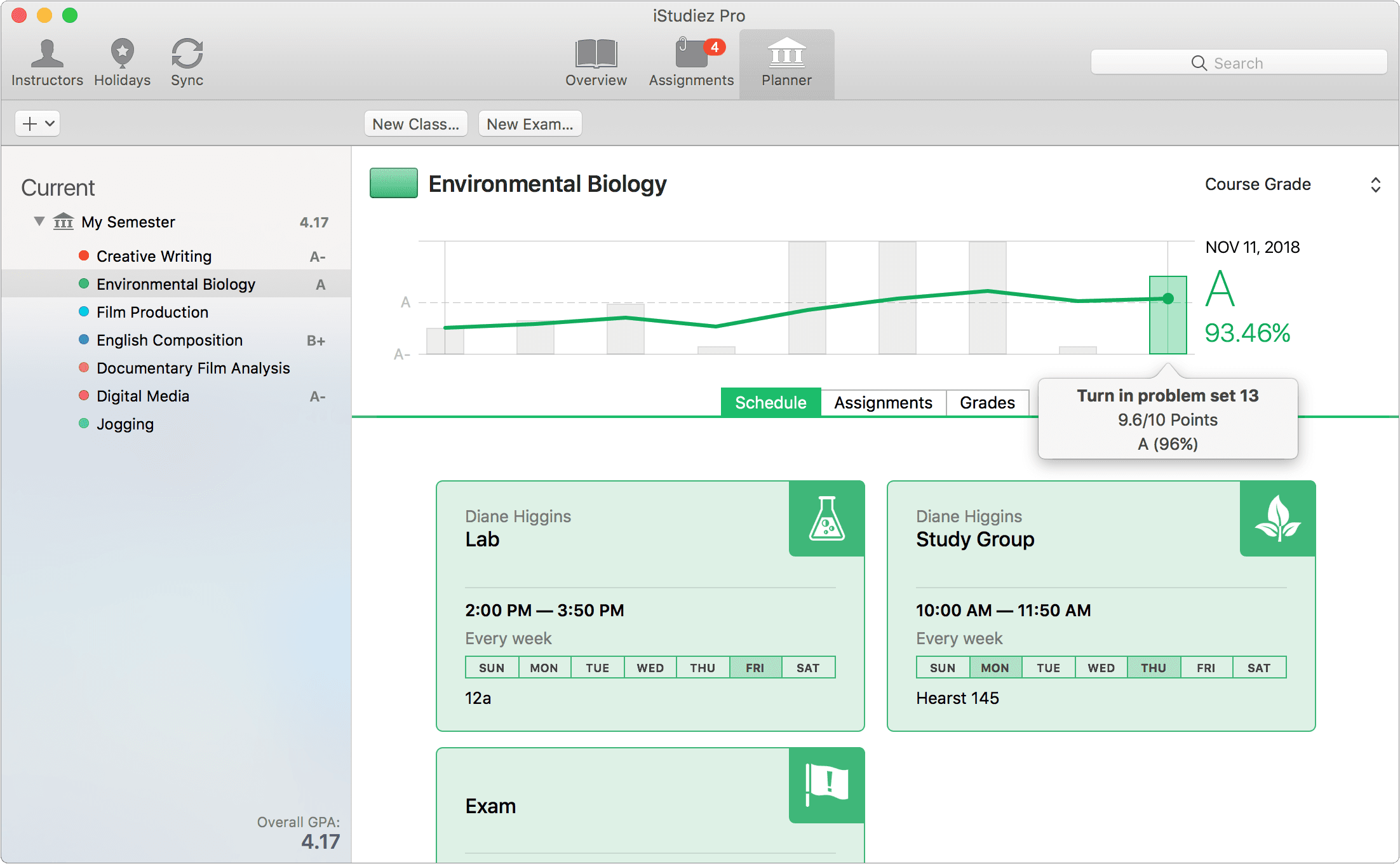Toggle MON in the Lab schedule
Viewport: 1400px width, 864px height.
pyautogui.click(x=544, y=668)
